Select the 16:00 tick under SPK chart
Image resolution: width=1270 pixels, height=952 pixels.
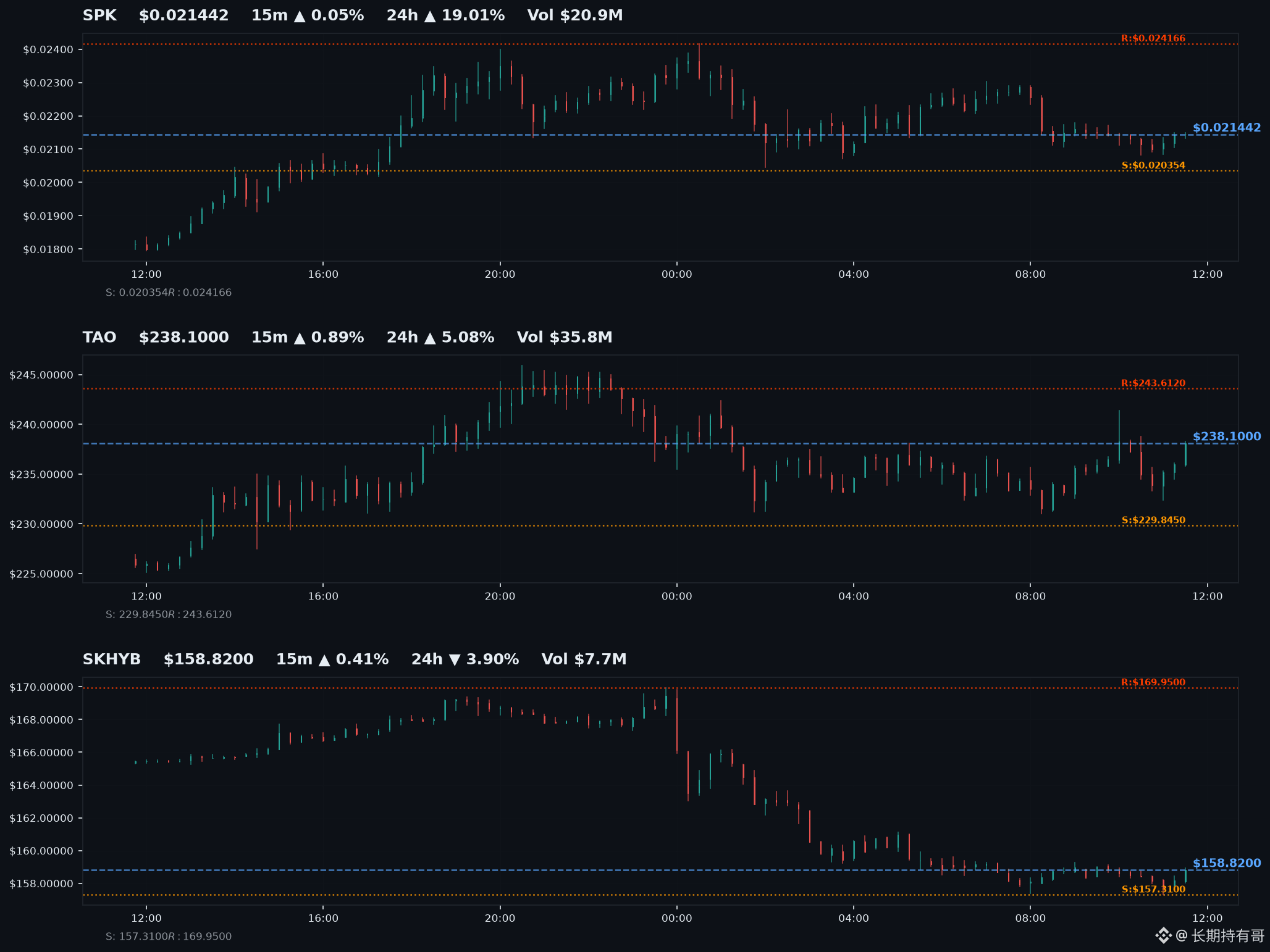pyautogui.click(x=323, y=274)
